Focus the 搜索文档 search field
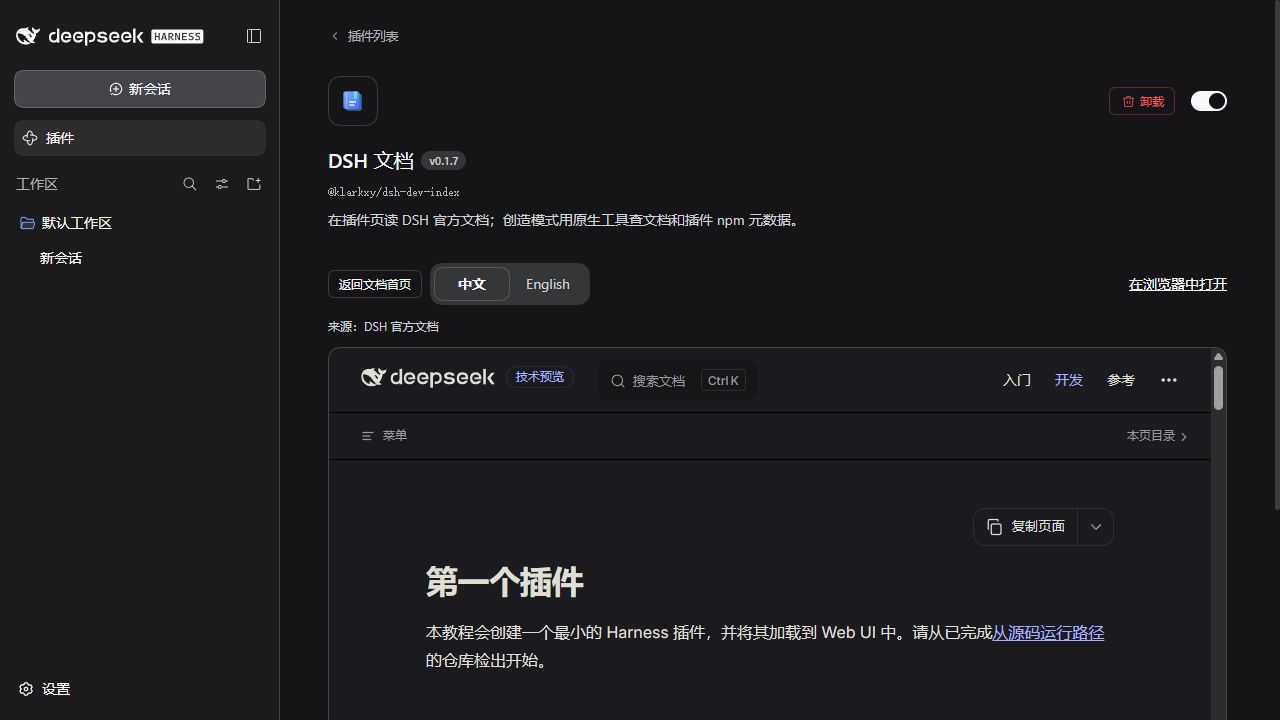The image size is (1280, 720). pyautogui.click(x=677, y=380)
